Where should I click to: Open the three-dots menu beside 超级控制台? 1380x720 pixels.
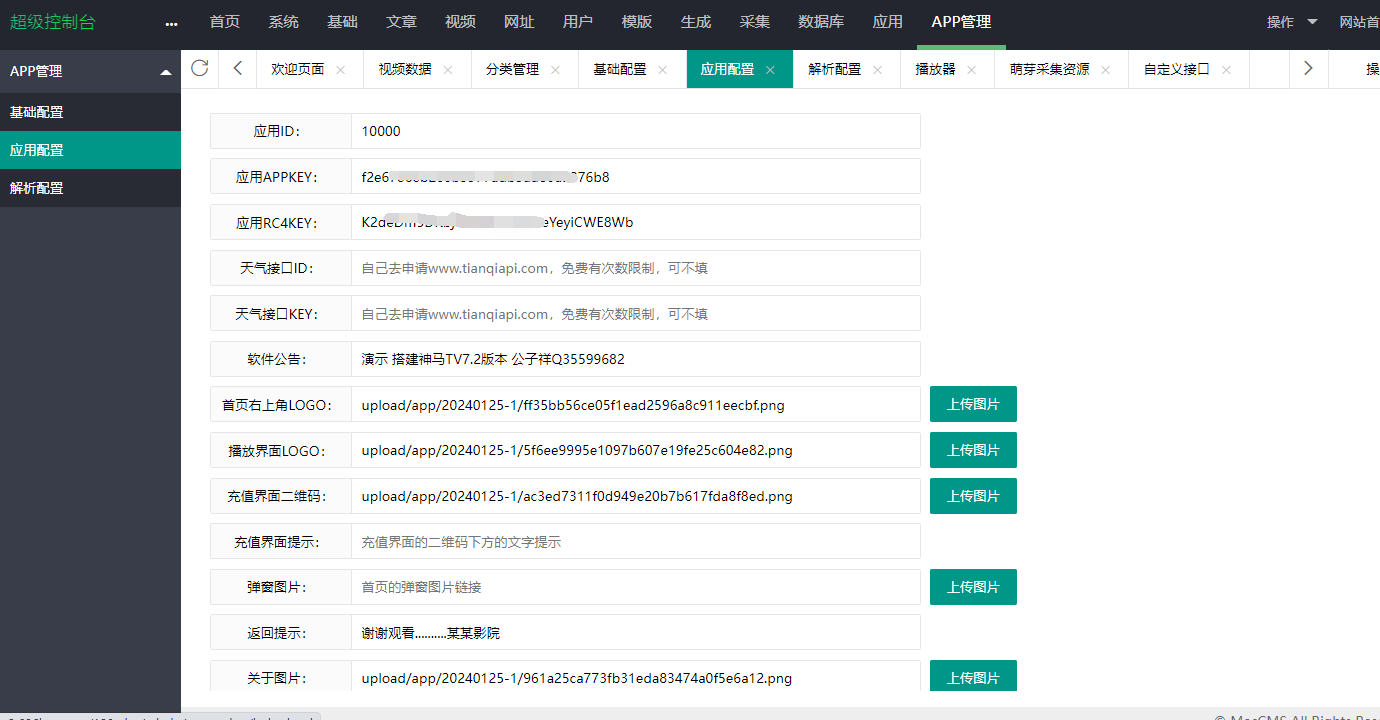[171, 23]
